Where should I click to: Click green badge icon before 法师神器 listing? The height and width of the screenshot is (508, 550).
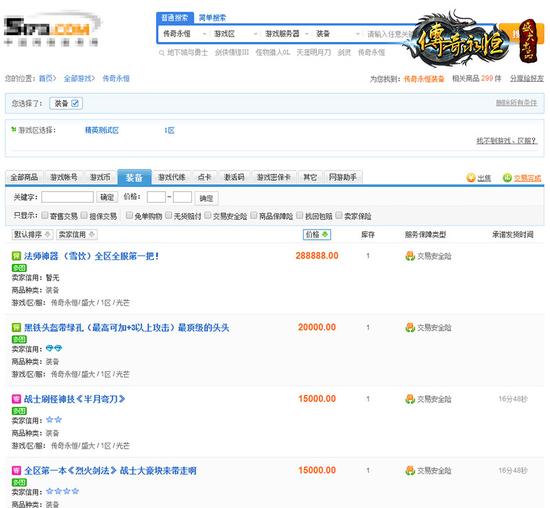point(16,256)
